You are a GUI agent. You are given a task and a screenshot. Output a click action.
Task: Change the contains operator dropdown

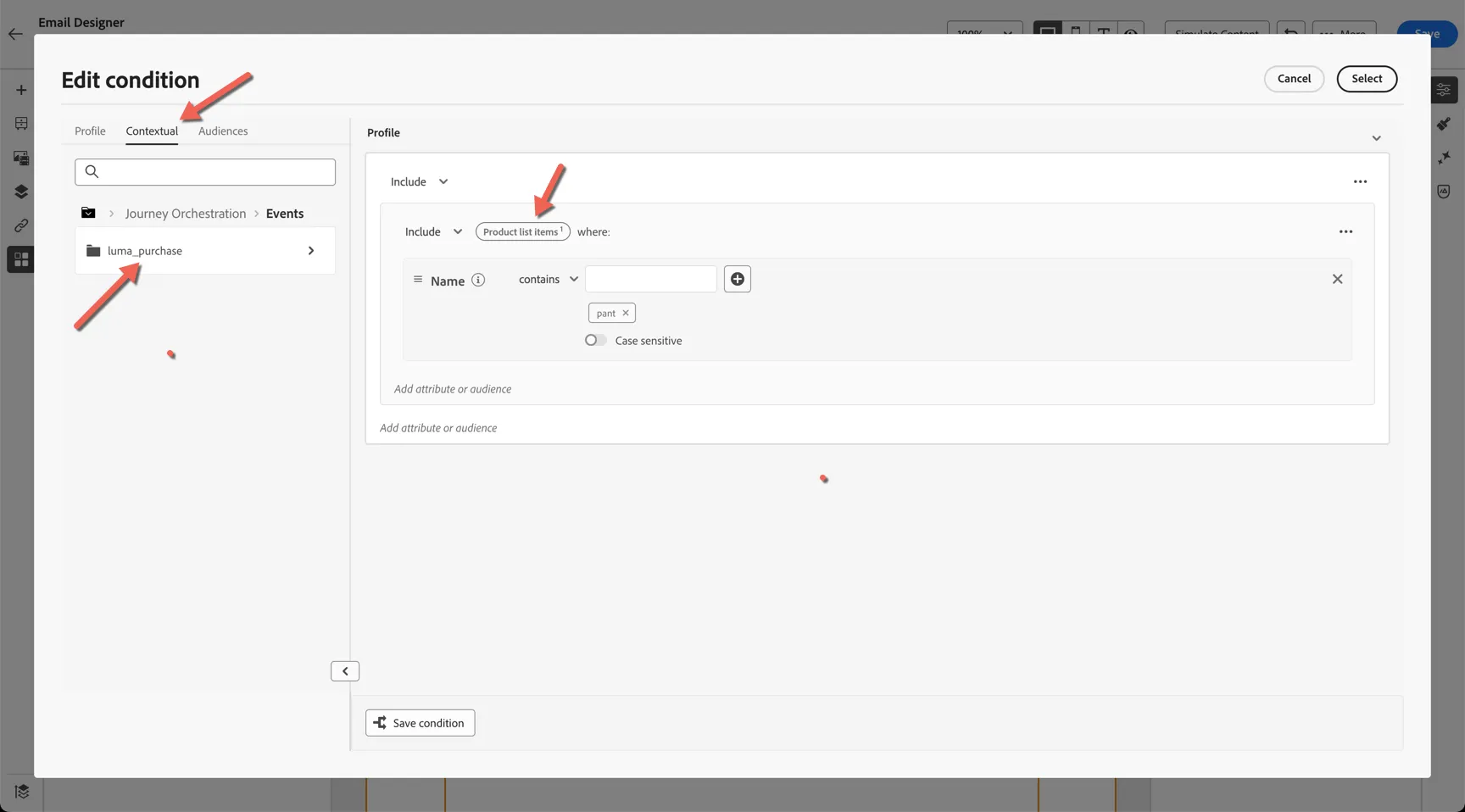[x=549, y=279]
